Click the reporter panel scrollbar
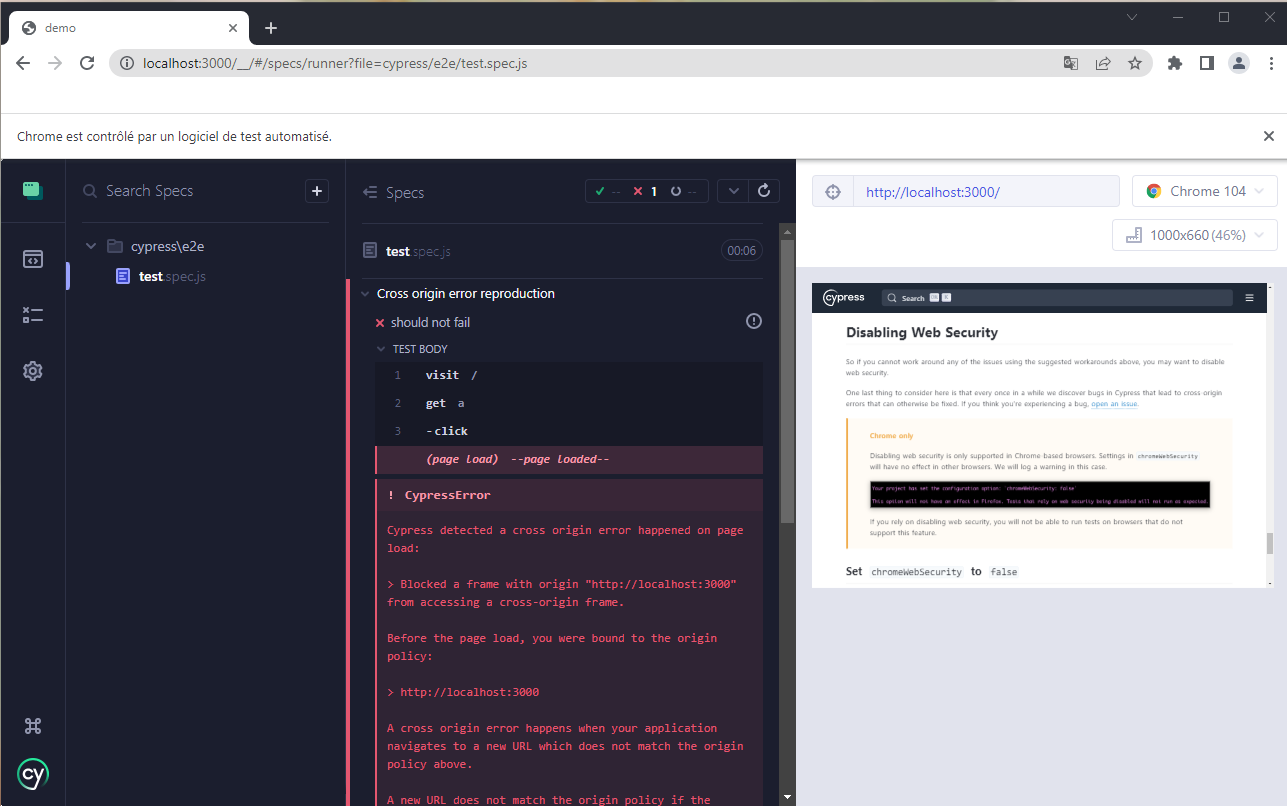 coord(788,380)
